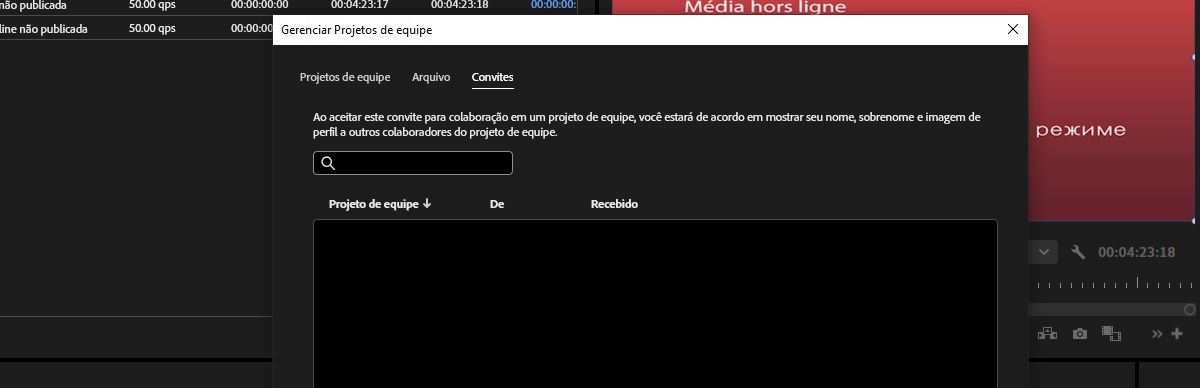Export frame with the camera icon

(1080, 333)
